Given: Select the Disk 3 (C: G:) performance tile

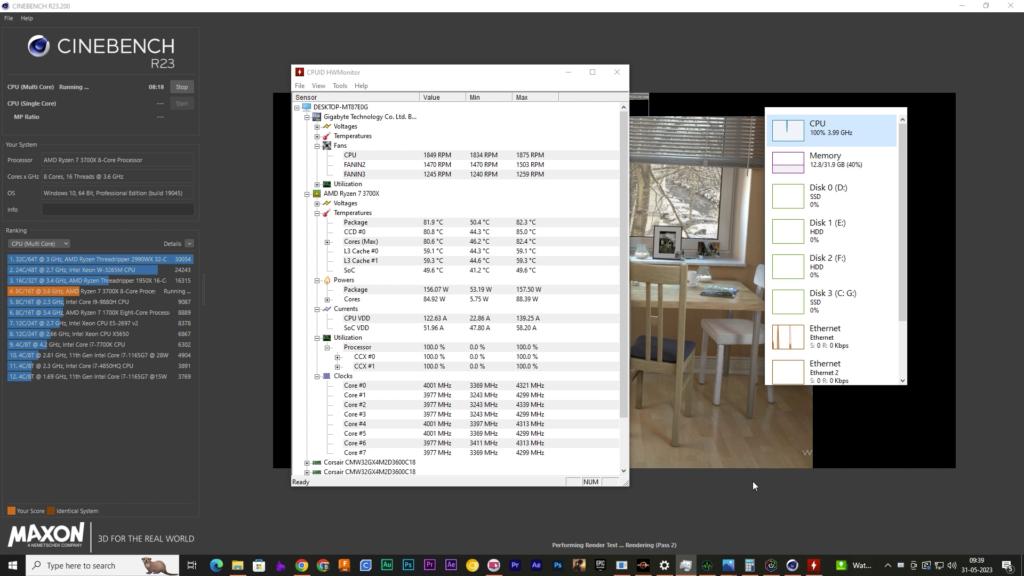Looking at the screenshot, I should coord(833,302).
